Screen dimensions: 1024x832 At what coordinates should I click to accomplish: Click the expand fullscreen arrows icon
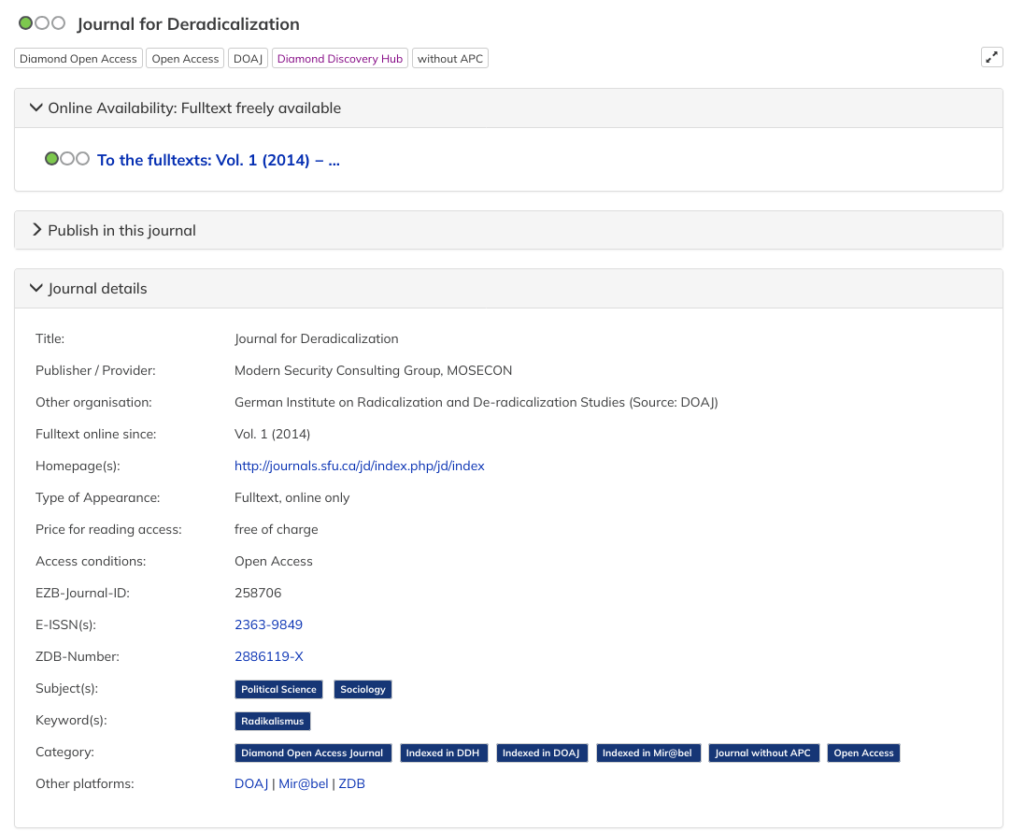[991, 58]
